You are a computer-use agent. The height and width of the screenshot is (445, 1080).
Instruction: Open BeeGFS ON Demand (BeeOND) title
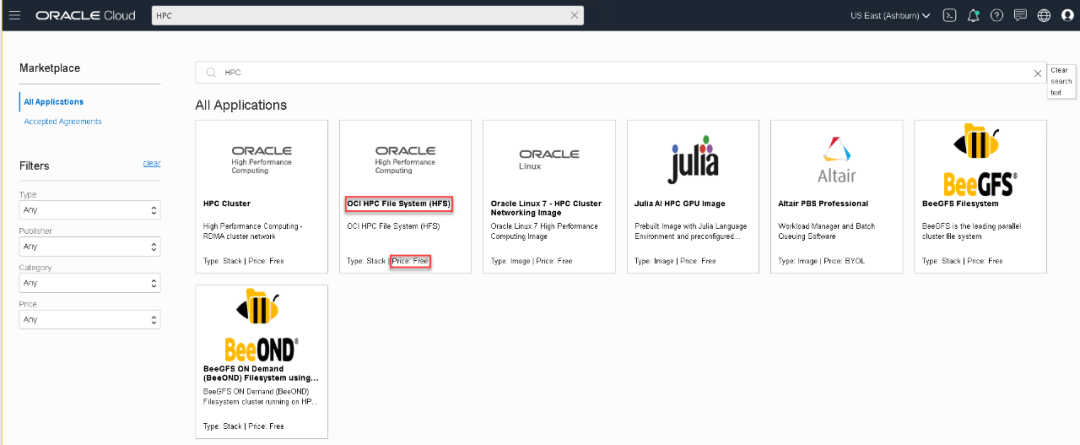coord(261,373)
